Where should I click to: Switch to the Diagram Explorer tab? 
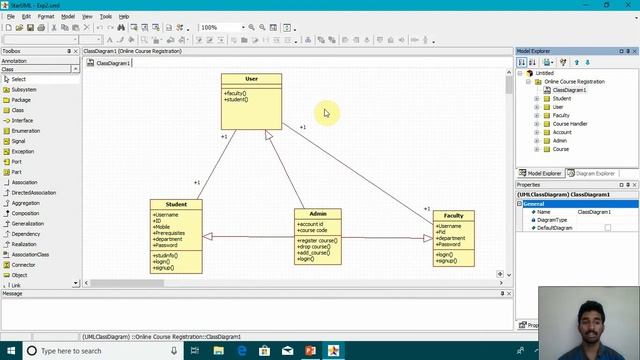pos(591,173)
